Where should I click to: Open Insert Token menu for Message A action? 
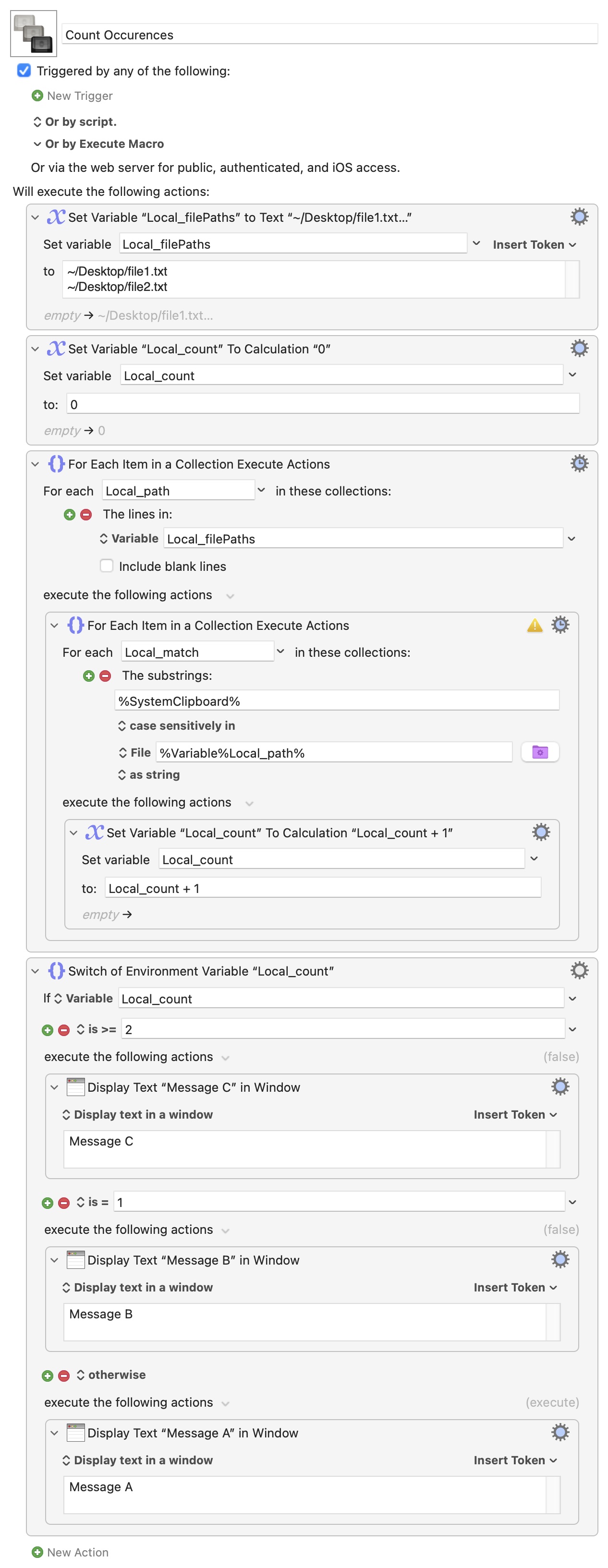514,1459
